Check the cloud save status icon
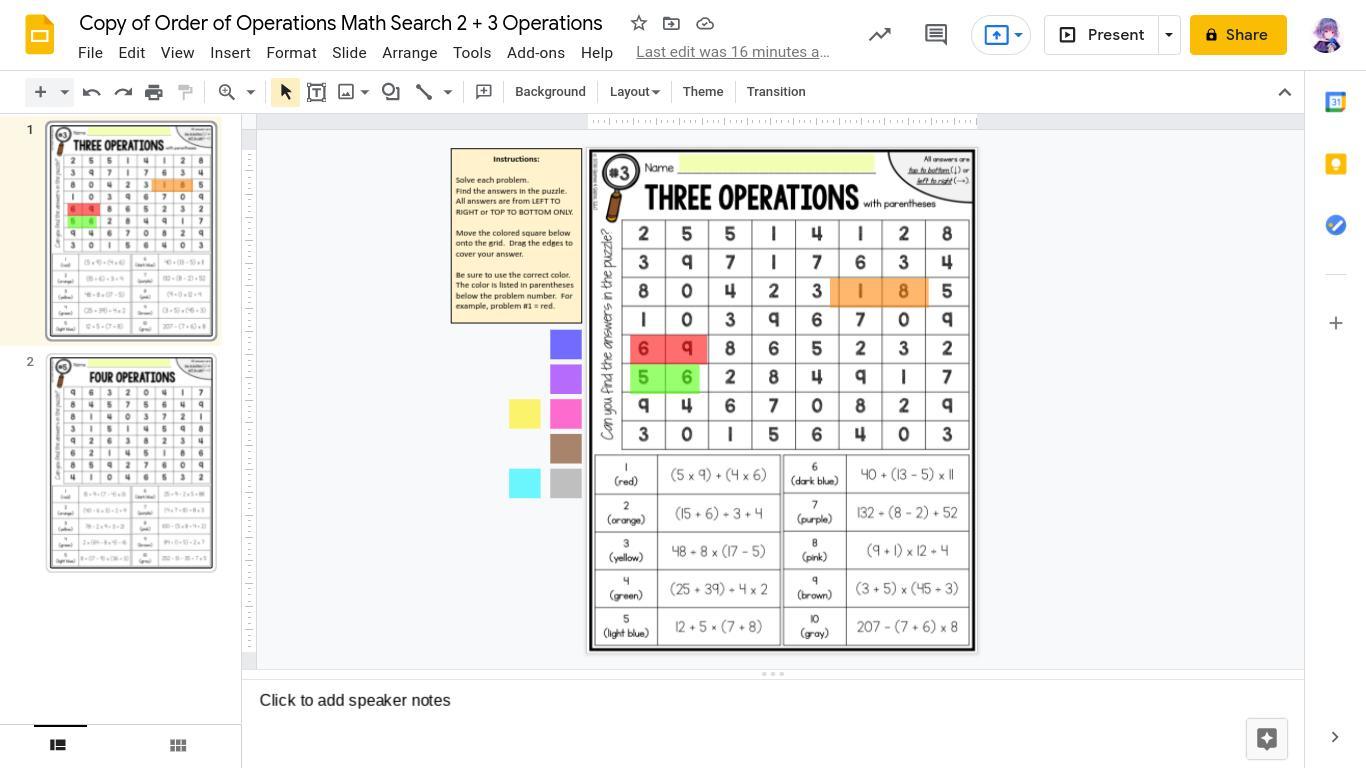 [705, 23]
